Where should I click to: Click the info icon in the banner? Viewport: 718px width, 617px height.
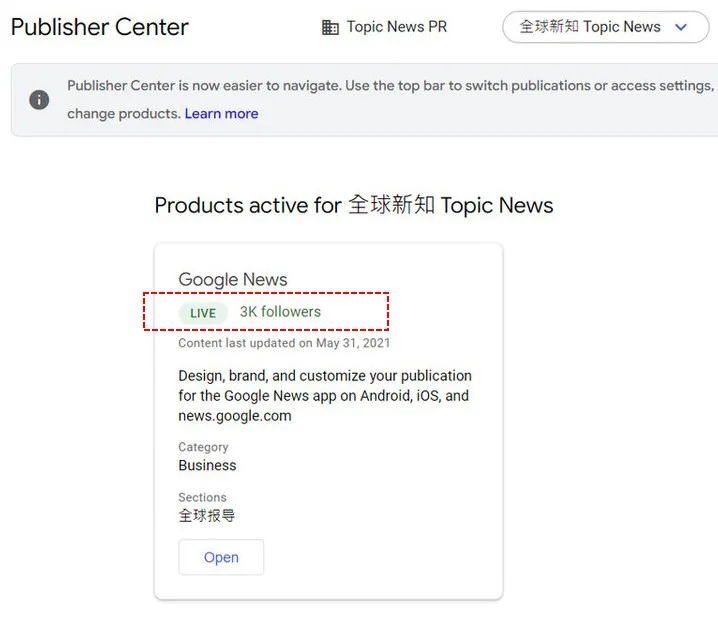[x=39, y=100]
